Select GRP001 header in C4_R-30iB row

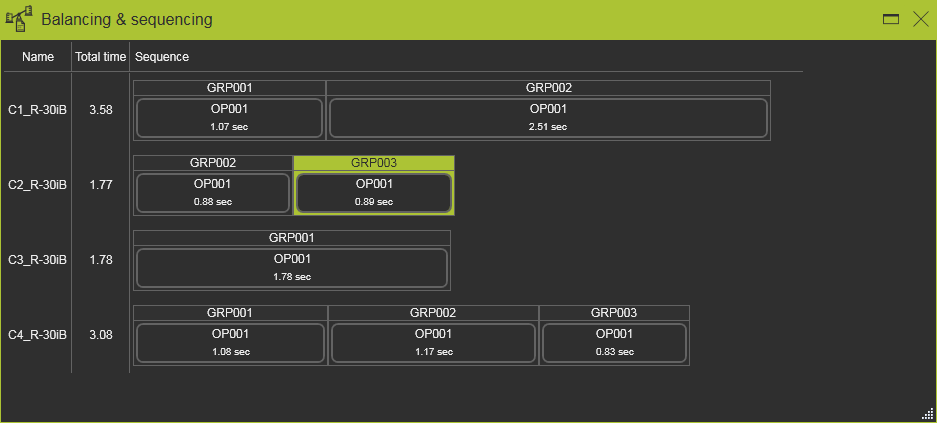pos(230,312)
